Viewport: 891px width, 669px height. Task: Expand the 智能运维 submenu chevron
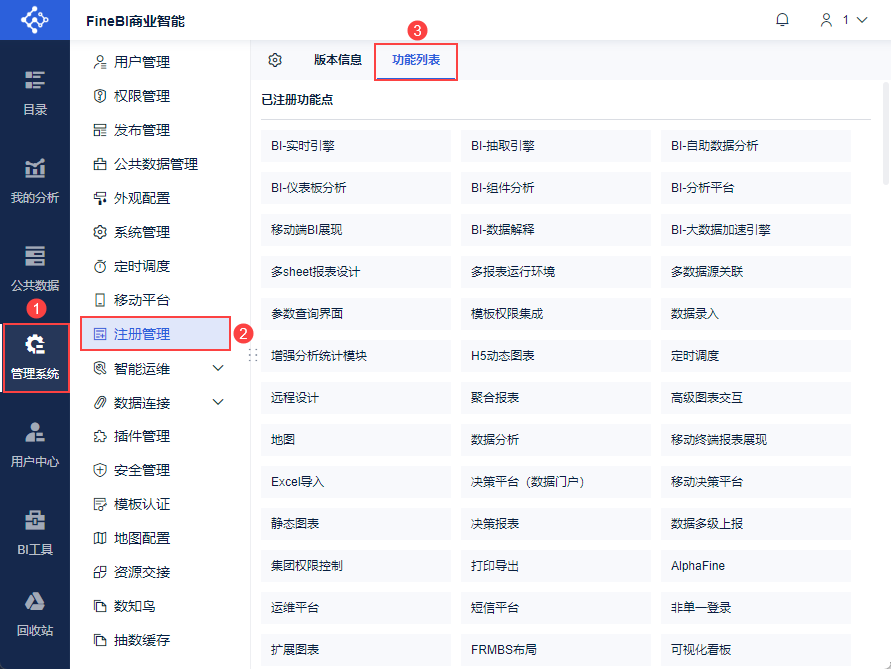pyautogui.click(x=218, y=368)
